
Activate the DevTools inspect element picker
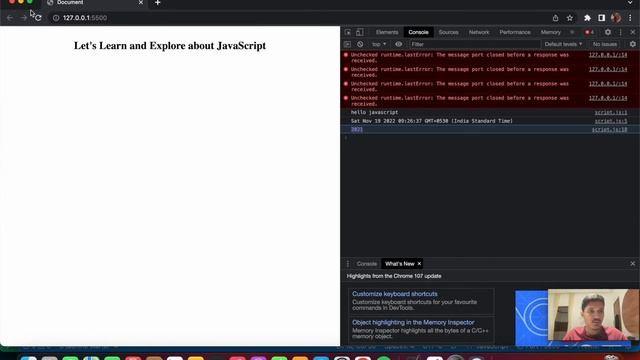point(348,32)
